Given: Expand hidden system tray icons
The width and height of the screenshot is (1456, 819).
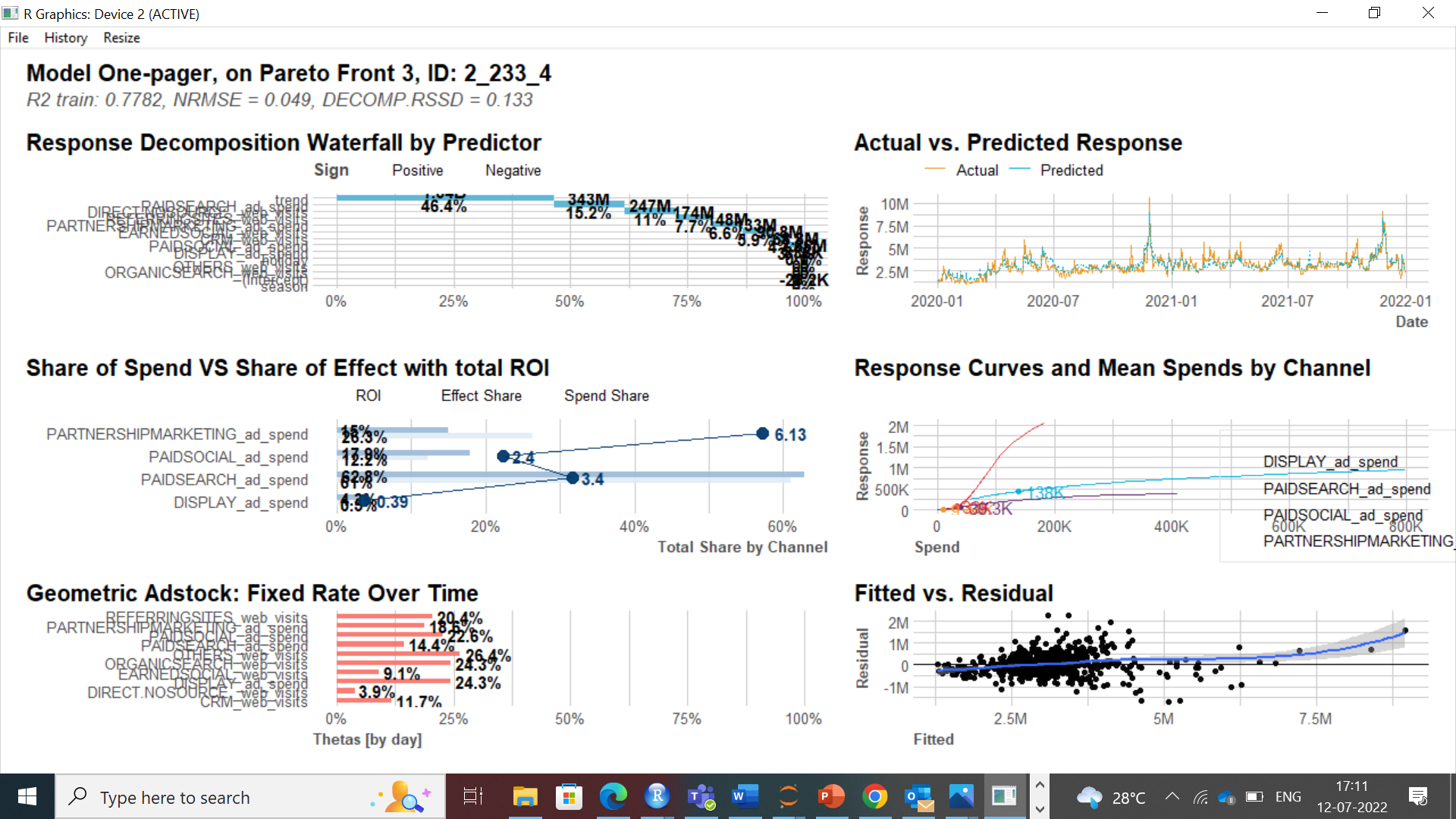Looking at the screenshot, I should [x=1172, y=797].
